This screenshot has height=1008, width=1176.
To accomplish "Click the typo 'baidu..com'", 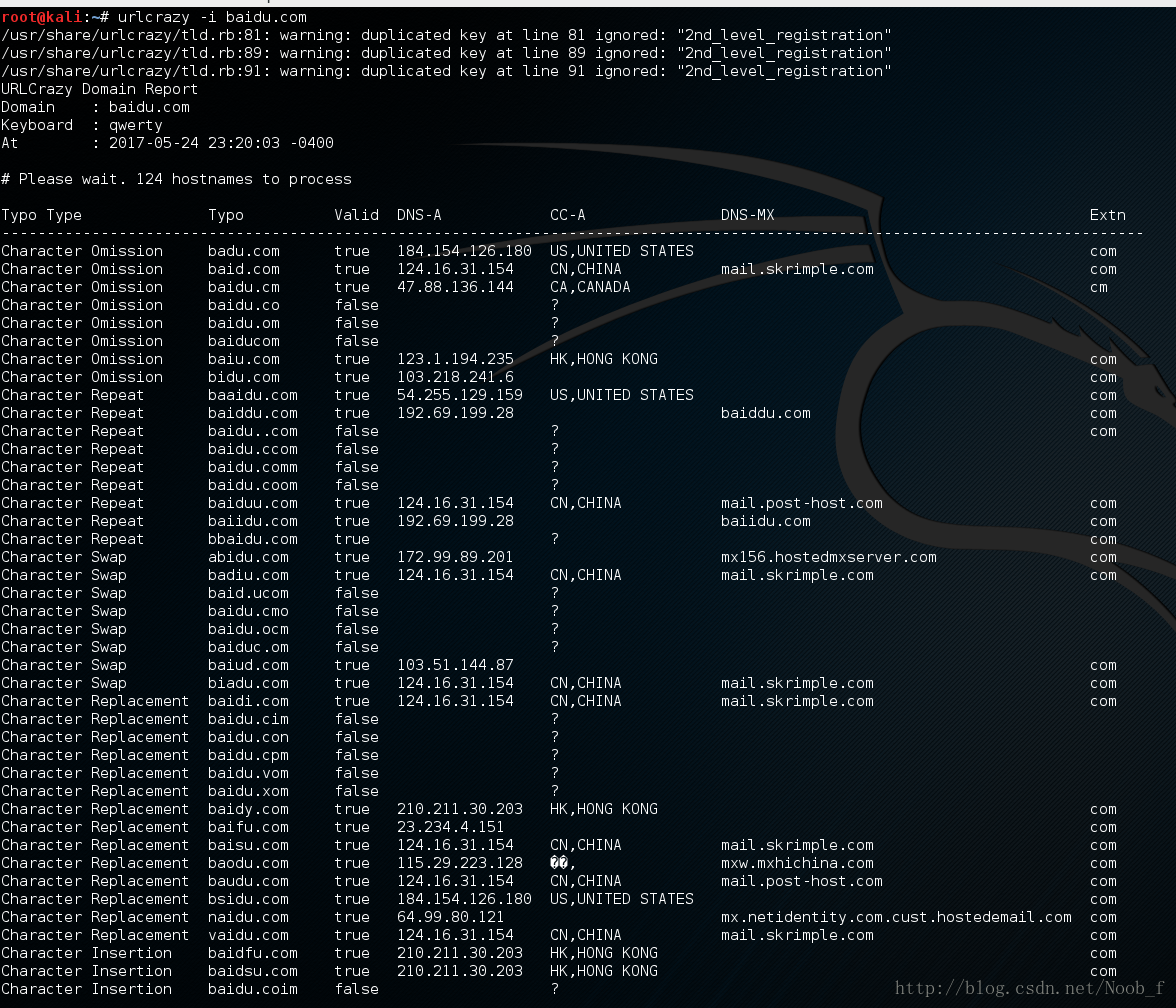I will (253, 430).
